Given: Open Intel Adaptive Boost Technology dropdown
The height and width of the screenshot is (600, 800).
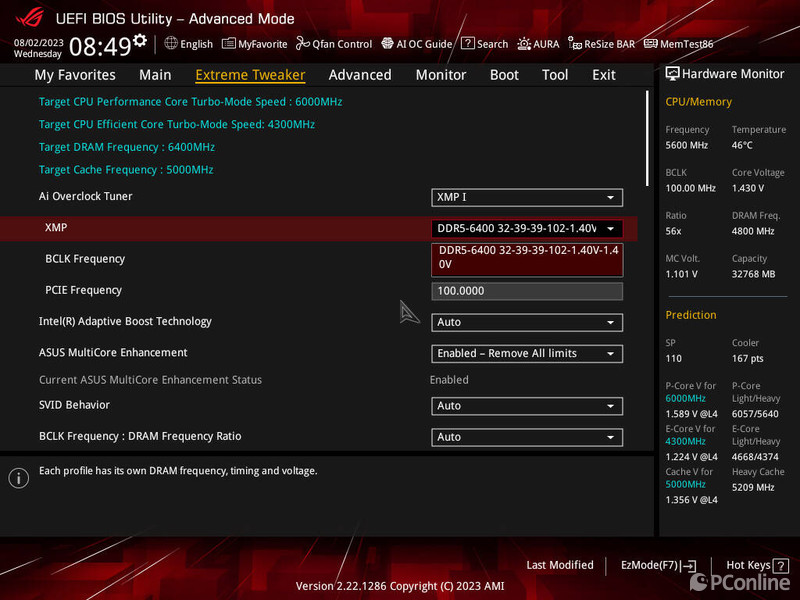Looking at the screenshot, I should click(x=527, y=322).
